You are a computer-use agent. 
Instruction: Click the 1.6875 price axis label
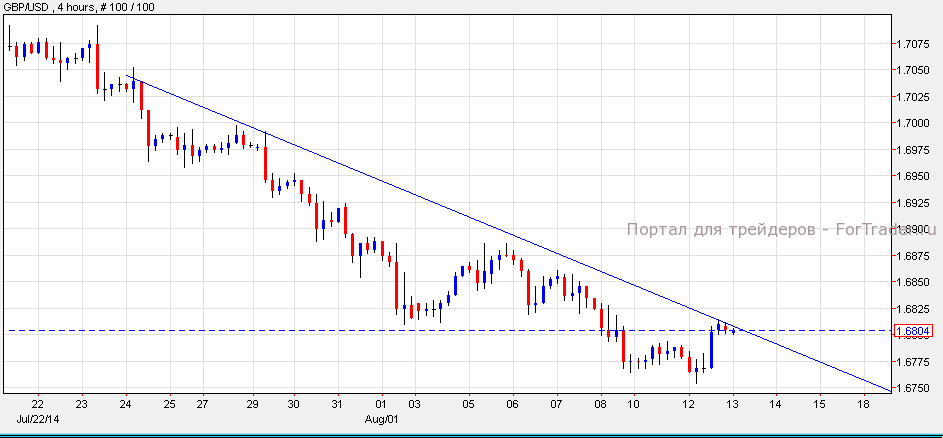(x=913, y=256)
